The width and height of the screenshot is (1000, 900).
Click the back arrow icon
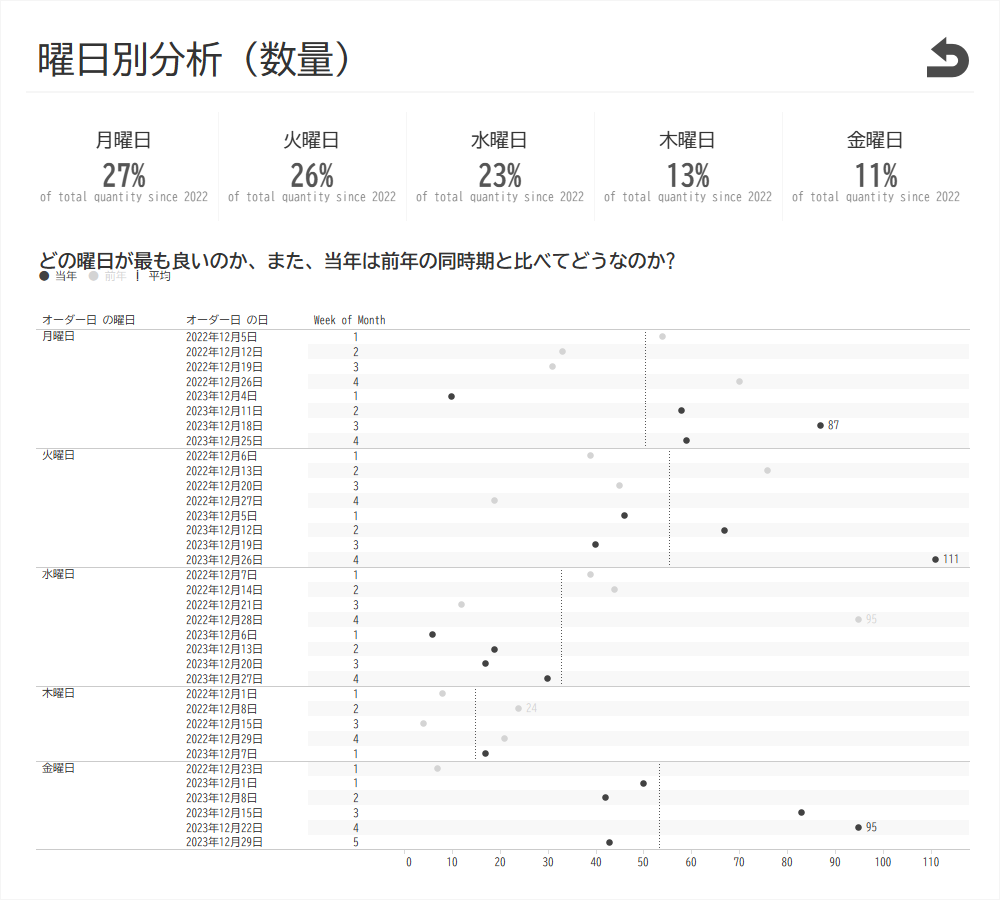pyautogui.click(x=947, y=58)
